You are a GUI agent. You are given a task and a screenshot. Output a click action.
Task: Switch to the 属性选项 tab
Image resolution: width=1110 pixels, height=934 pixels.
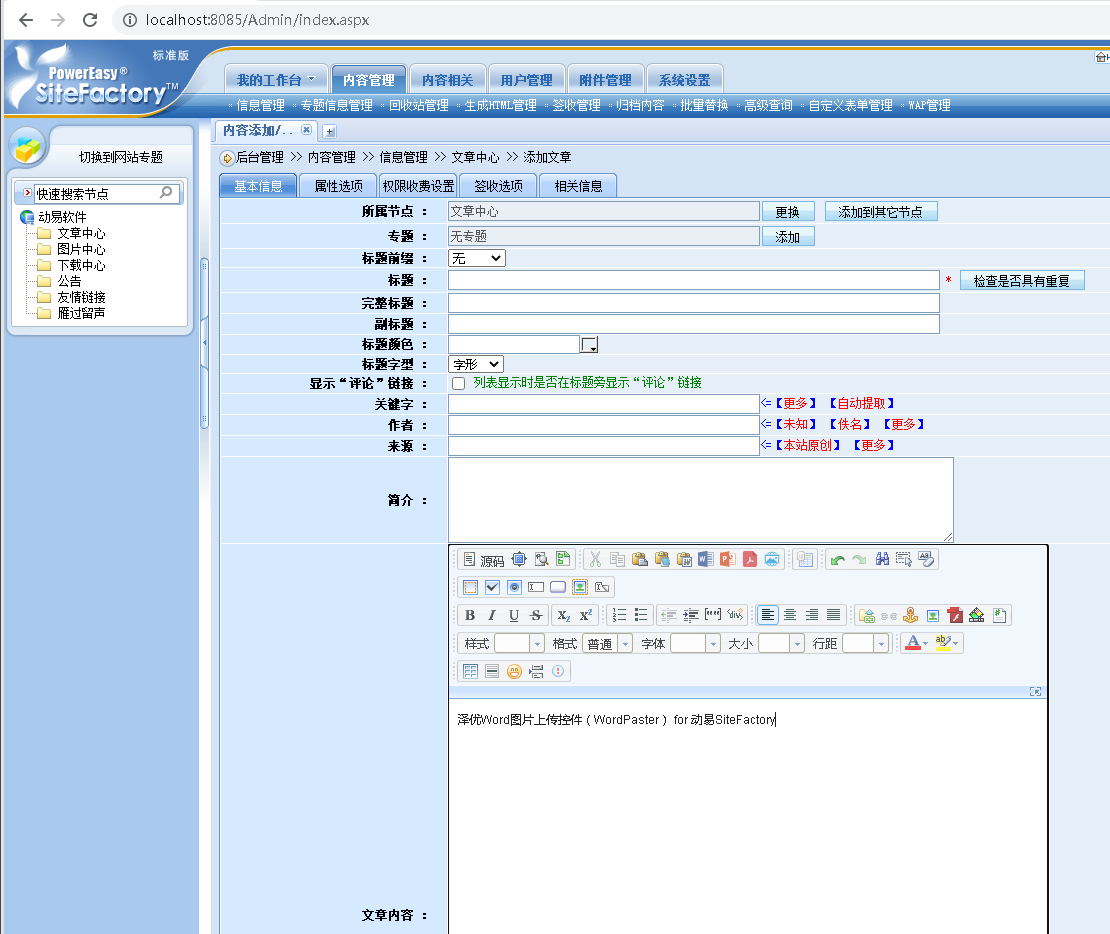coord(337,185)
